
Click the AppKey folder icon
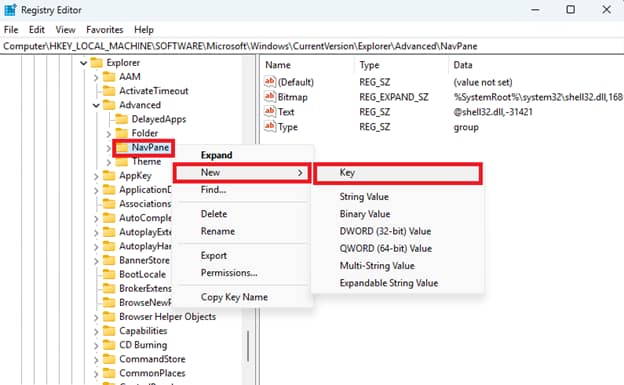[x=109, y=176]
